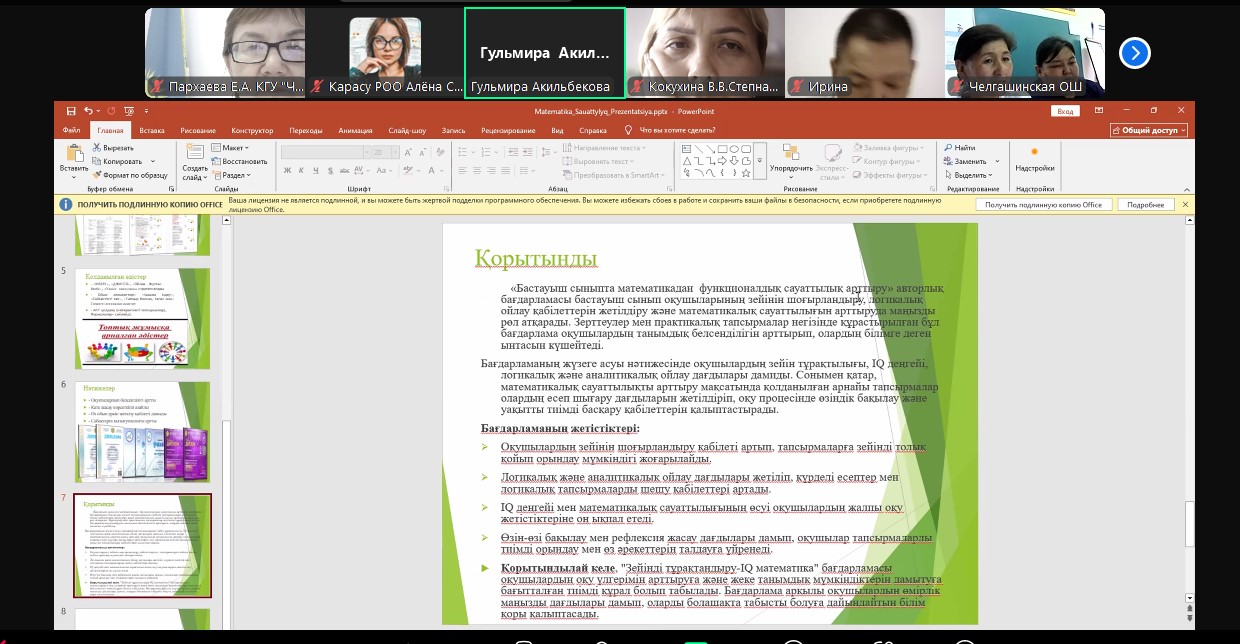The height and width of the screenshot is (644, 1240).
Task: Select Формат по образцу format painter
Action: [x=97, y=174]
